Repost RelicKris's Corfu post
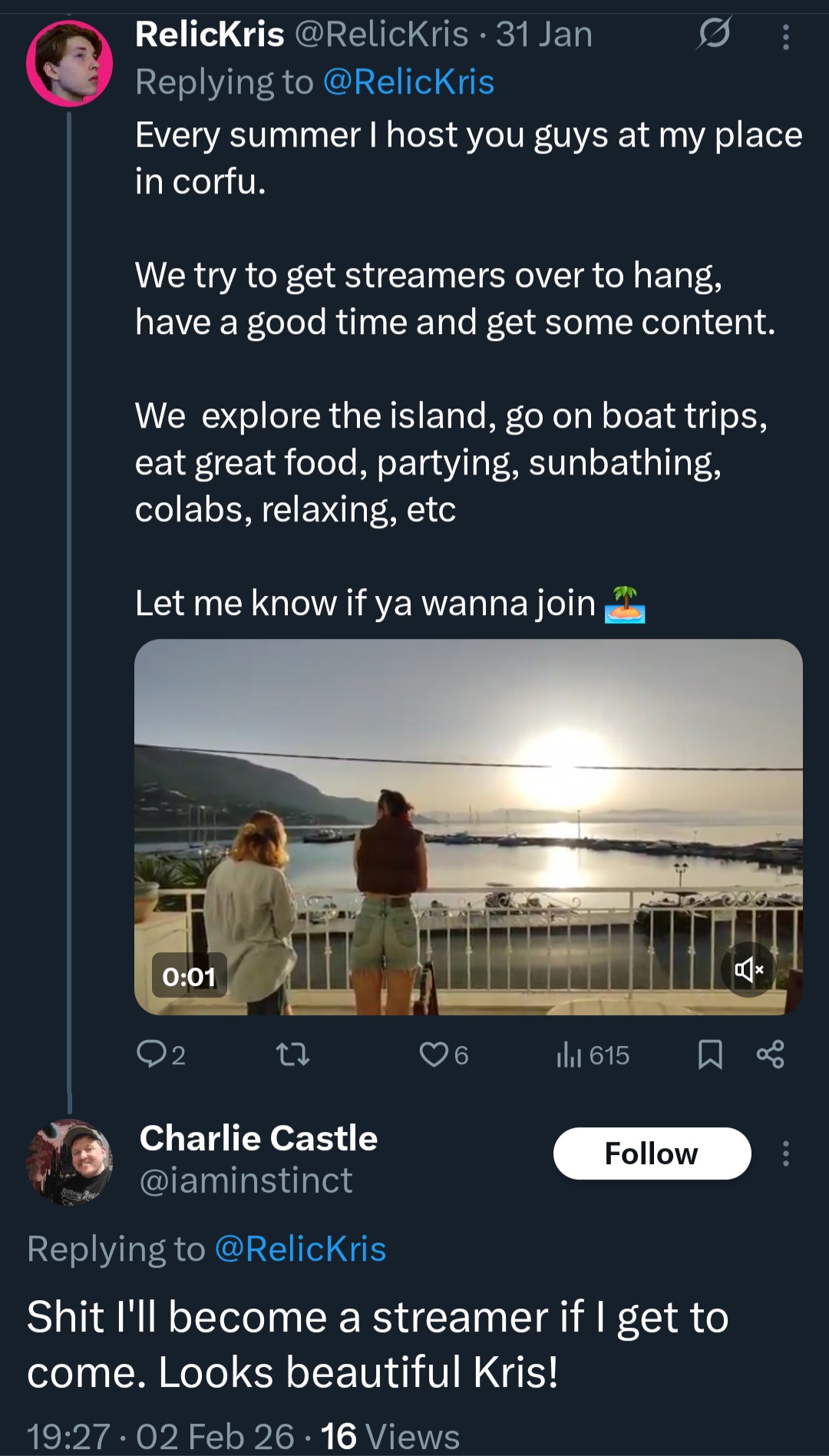 [292, 1056]
